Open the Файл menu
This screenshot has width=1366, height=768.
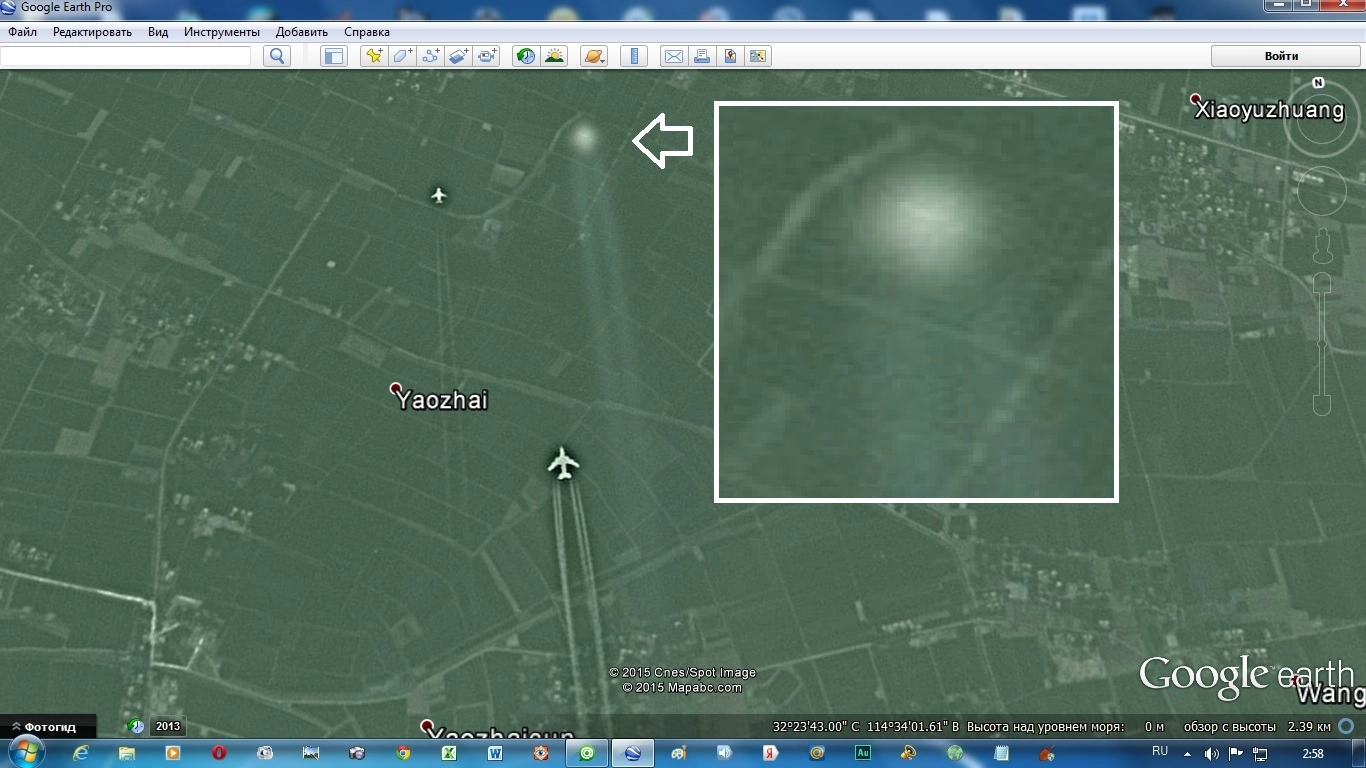pyautogui.click(x=22, y=32)
